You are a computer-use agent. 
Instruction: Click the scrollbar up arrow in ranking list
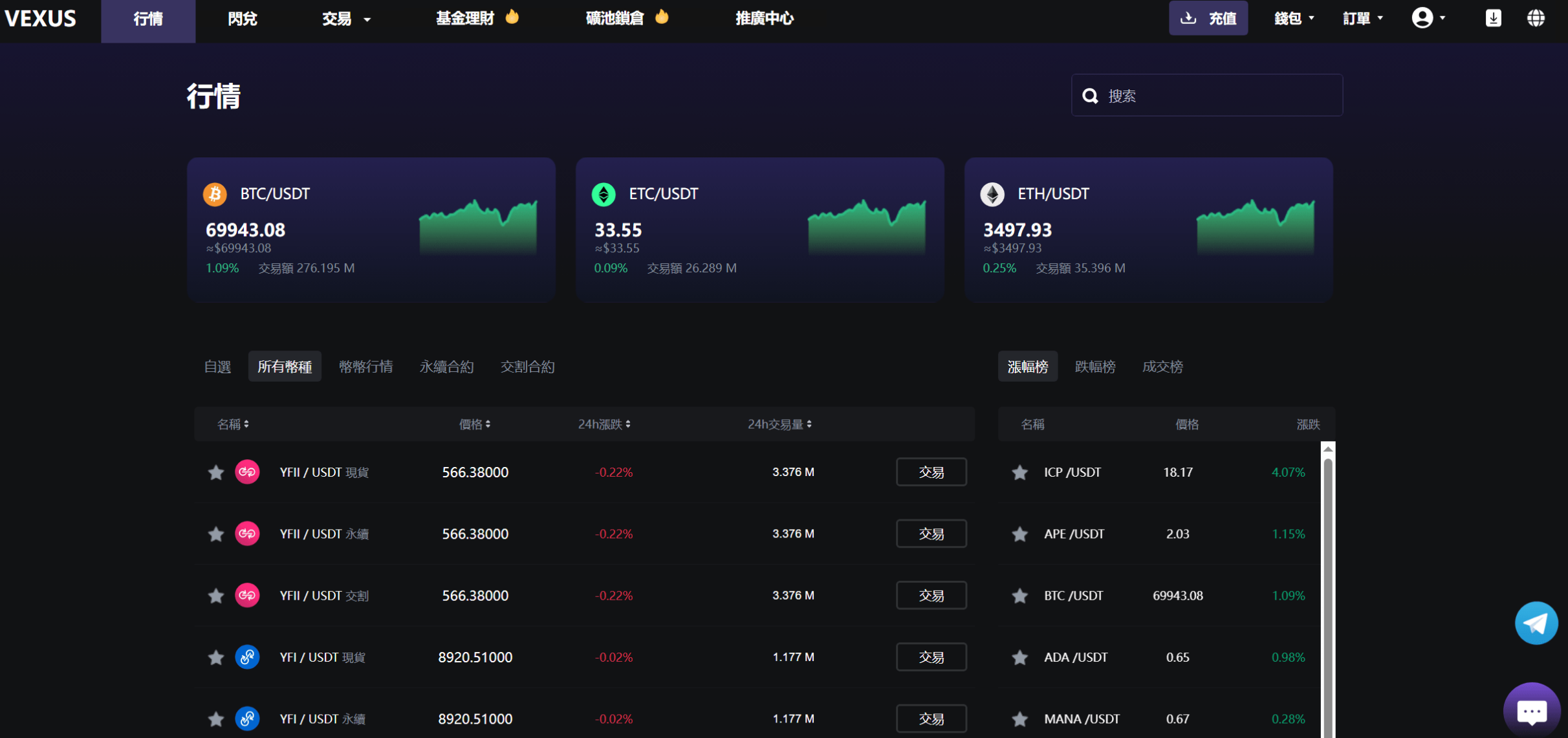1328,449
